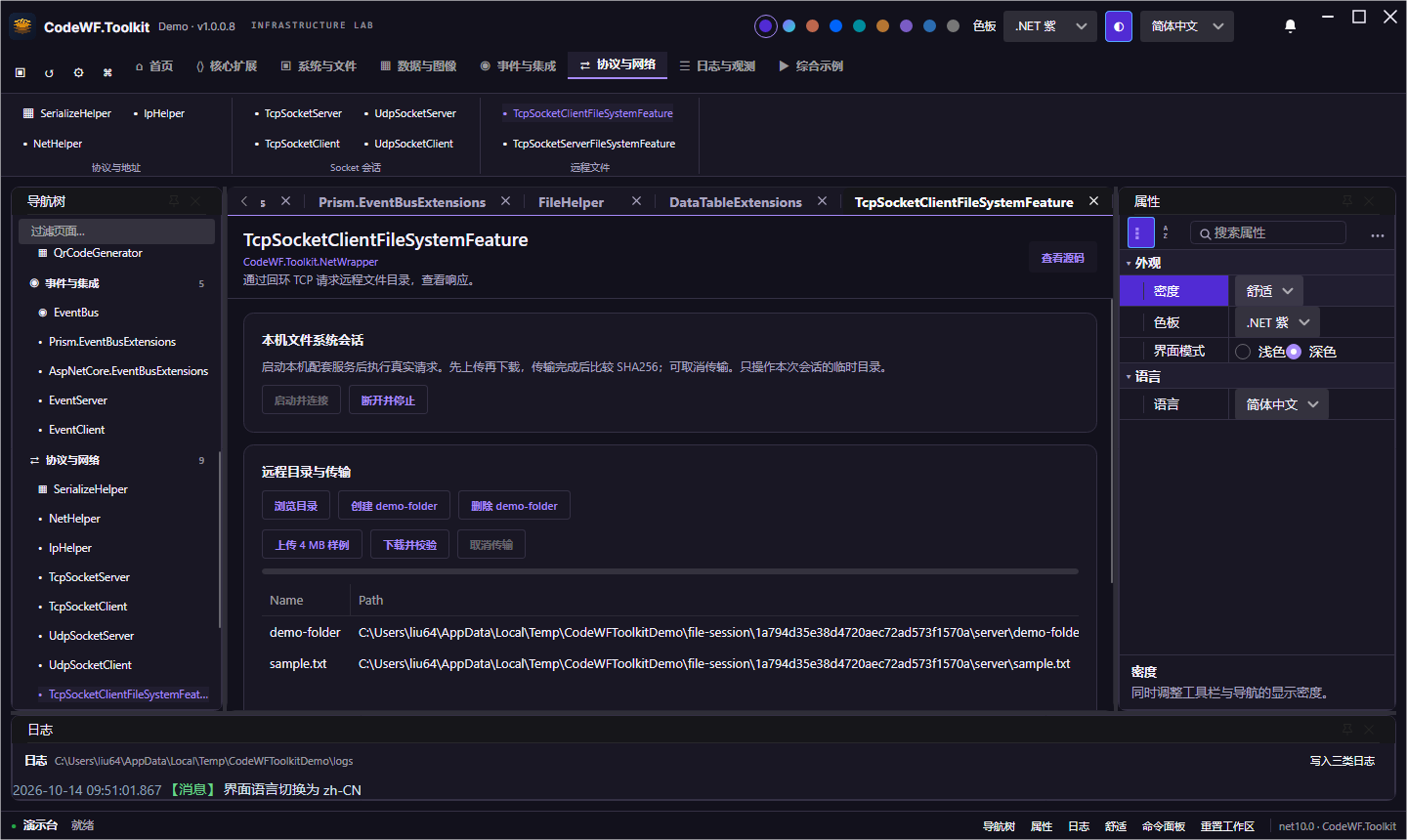Open the 语言 dropdown in properties panel
This screenshot has height=840, width=1407.
(x=1282, y=404)
